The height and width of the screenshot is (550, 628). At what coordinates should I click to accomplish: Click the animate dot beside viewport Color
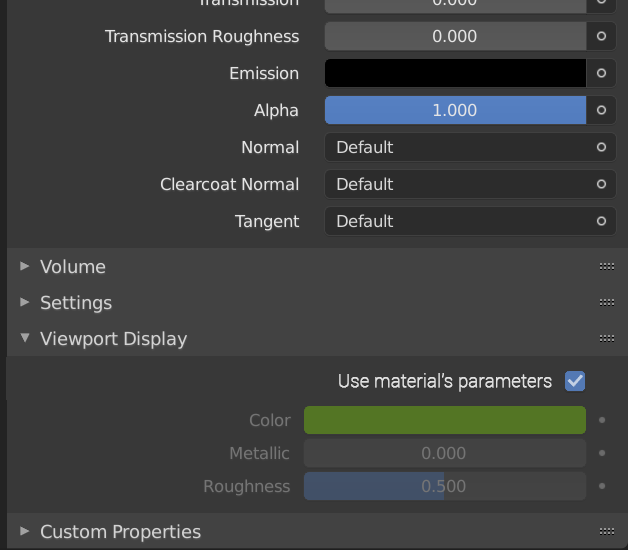coord(602,420)
